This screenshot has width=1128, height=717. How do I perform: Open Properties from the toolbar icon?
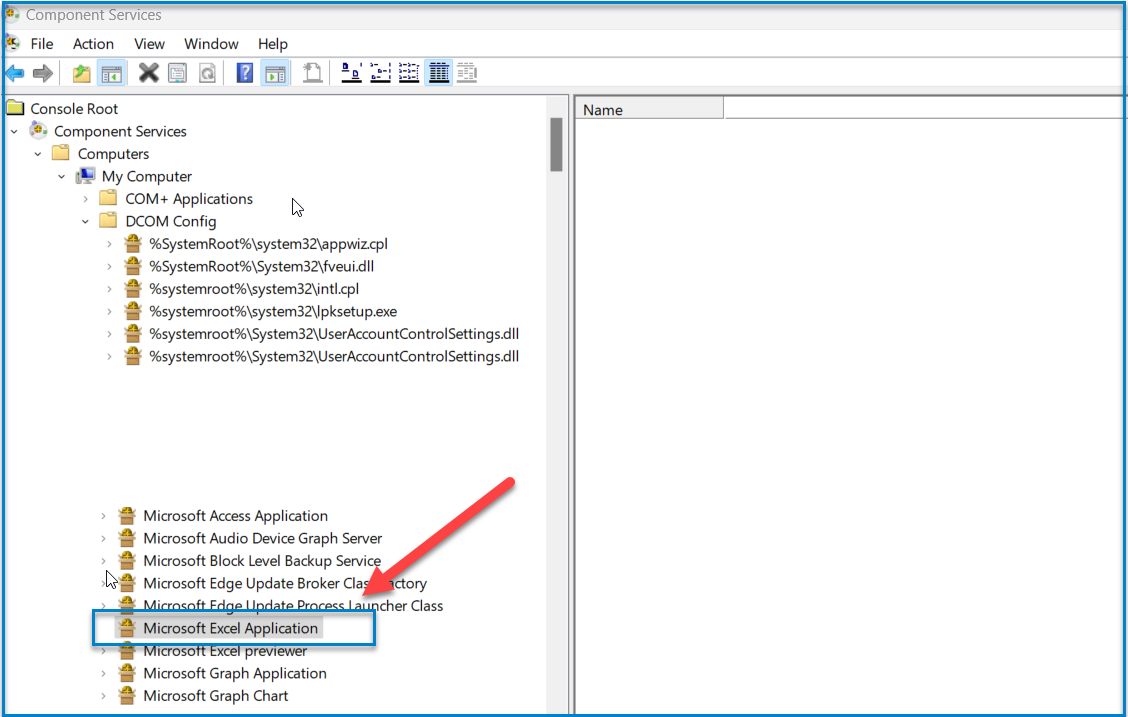pos(178,73)
